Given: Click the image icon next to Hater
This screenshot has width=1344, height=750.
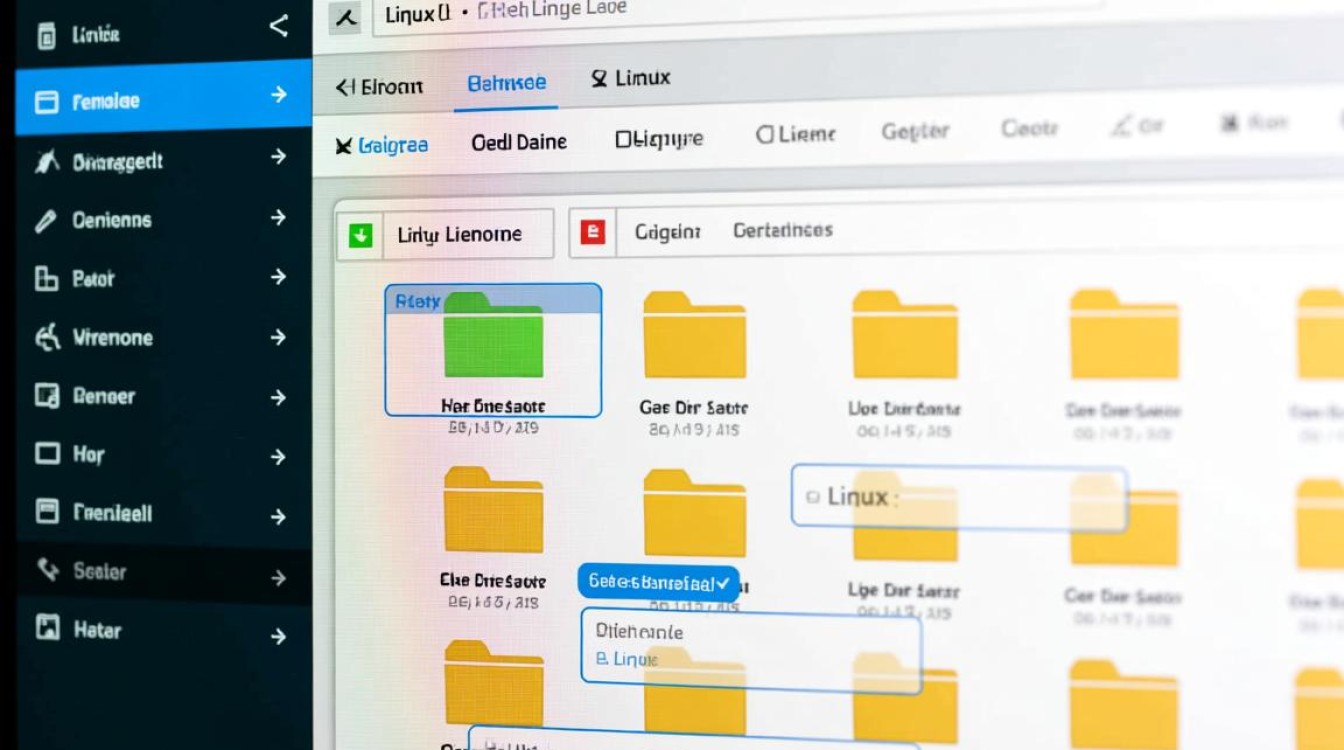Looking at the screenshot, I should 47,629.
